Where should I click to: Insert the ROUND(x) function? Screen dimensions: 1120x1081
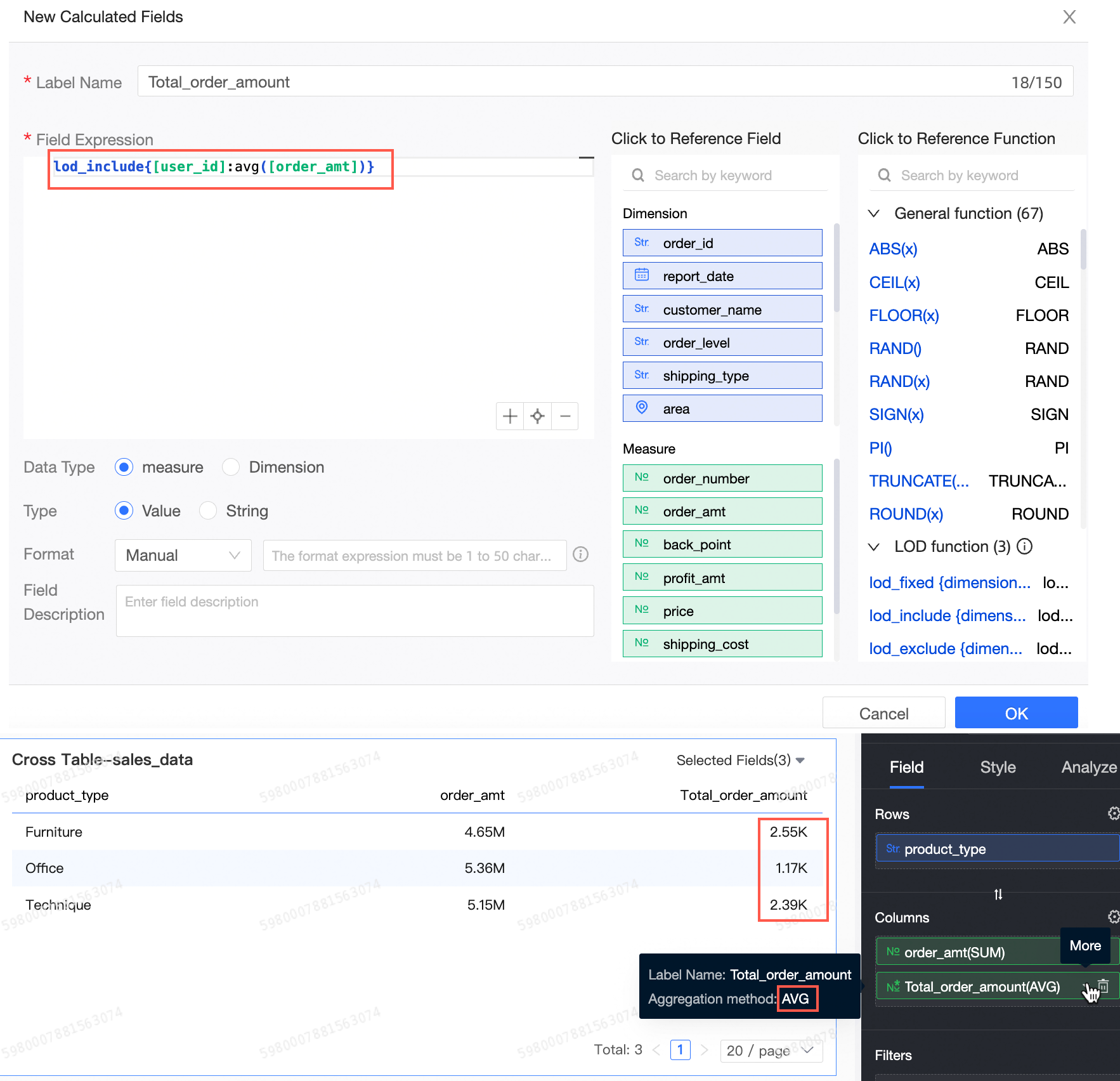tap(906, 514)
